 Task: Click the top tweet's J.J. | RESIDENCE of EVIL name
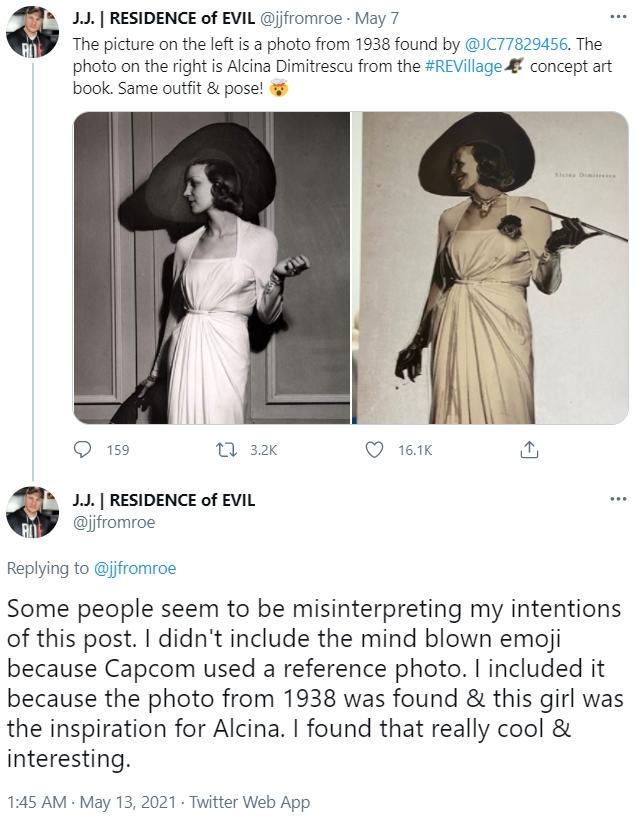[x=164, y=16]
